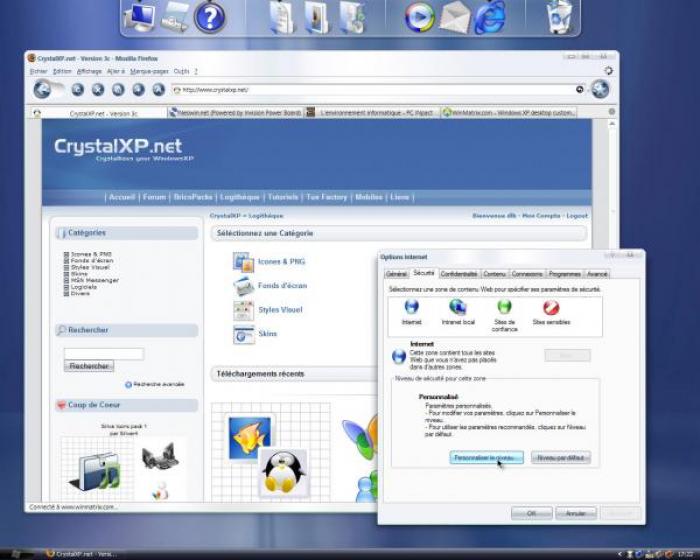
Task: Open the Affichage menu
Action: coord(89,71)
